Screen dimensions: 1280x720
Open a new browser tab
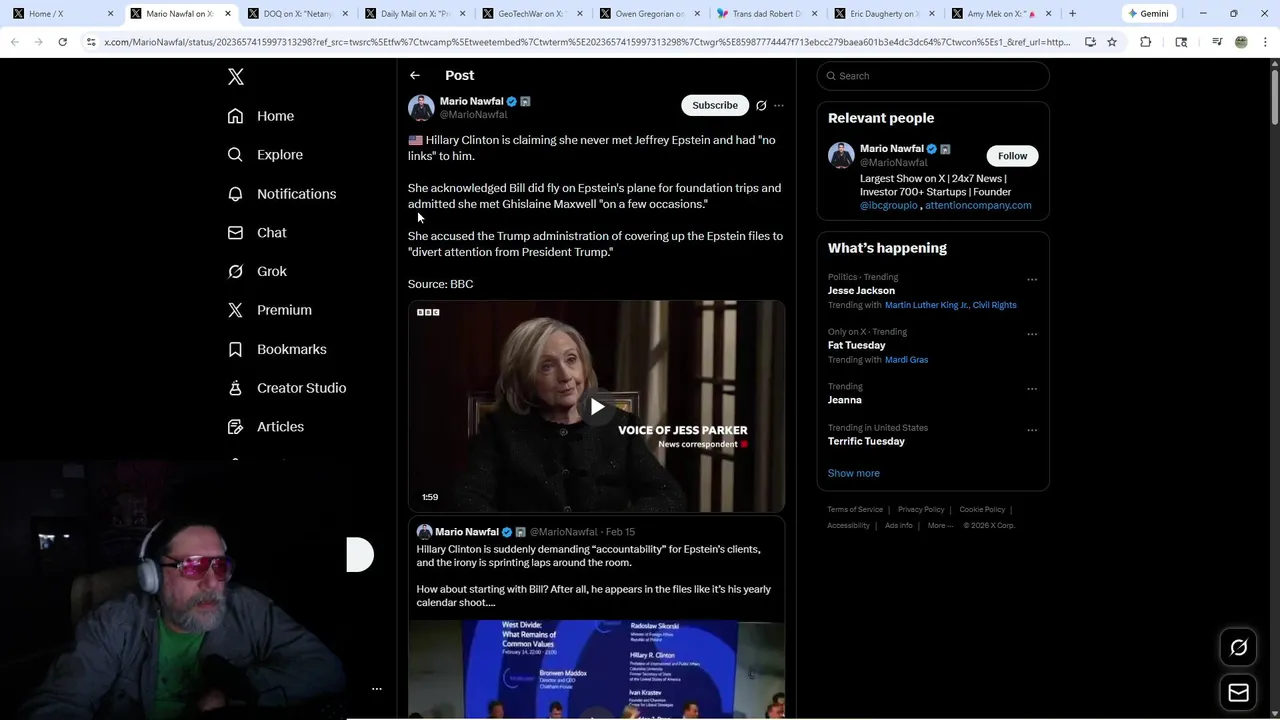[1072, 14]
